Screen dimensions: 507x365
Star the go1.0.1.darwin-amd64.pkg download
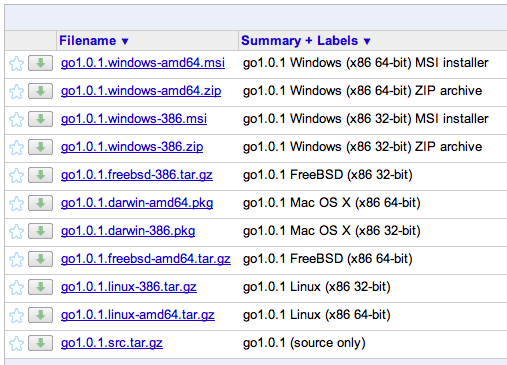click(16, 203)
